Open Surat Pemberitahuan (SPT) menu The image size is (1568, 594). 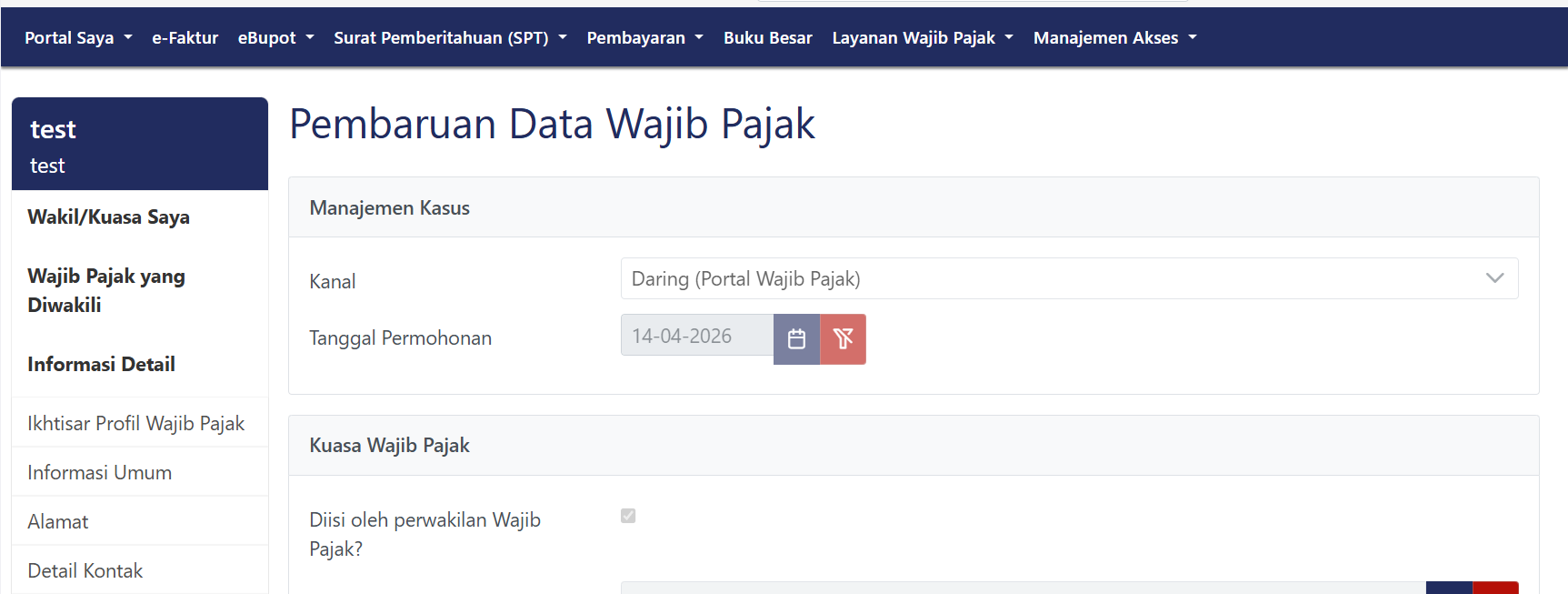pyautogui.click(x=450, y=38)
